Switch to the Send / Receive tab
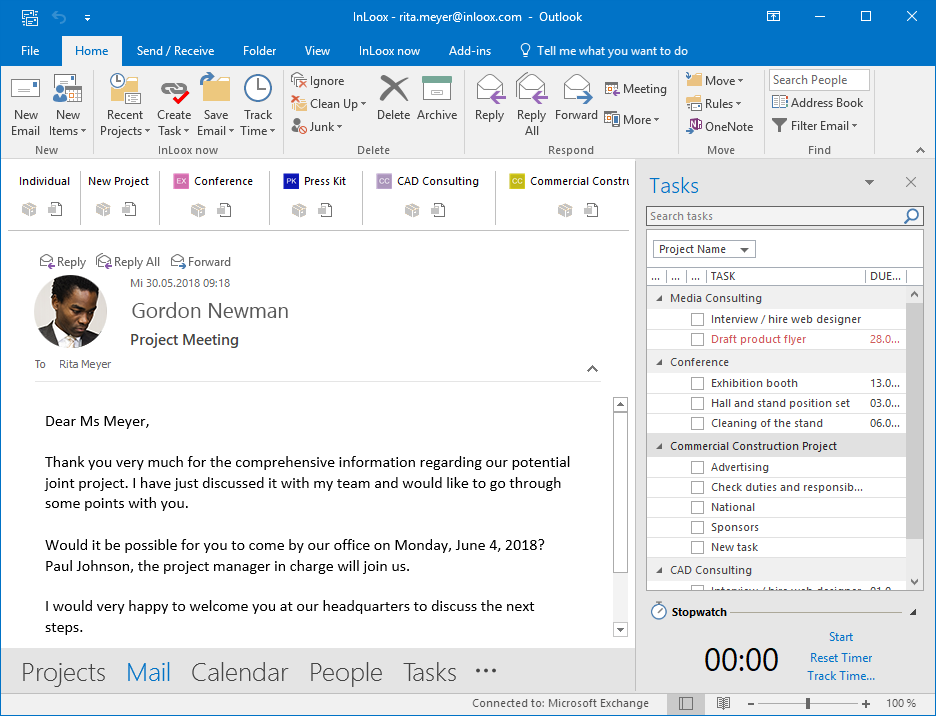Viewport: 936px width, 716px height. (x=175, y=51)
